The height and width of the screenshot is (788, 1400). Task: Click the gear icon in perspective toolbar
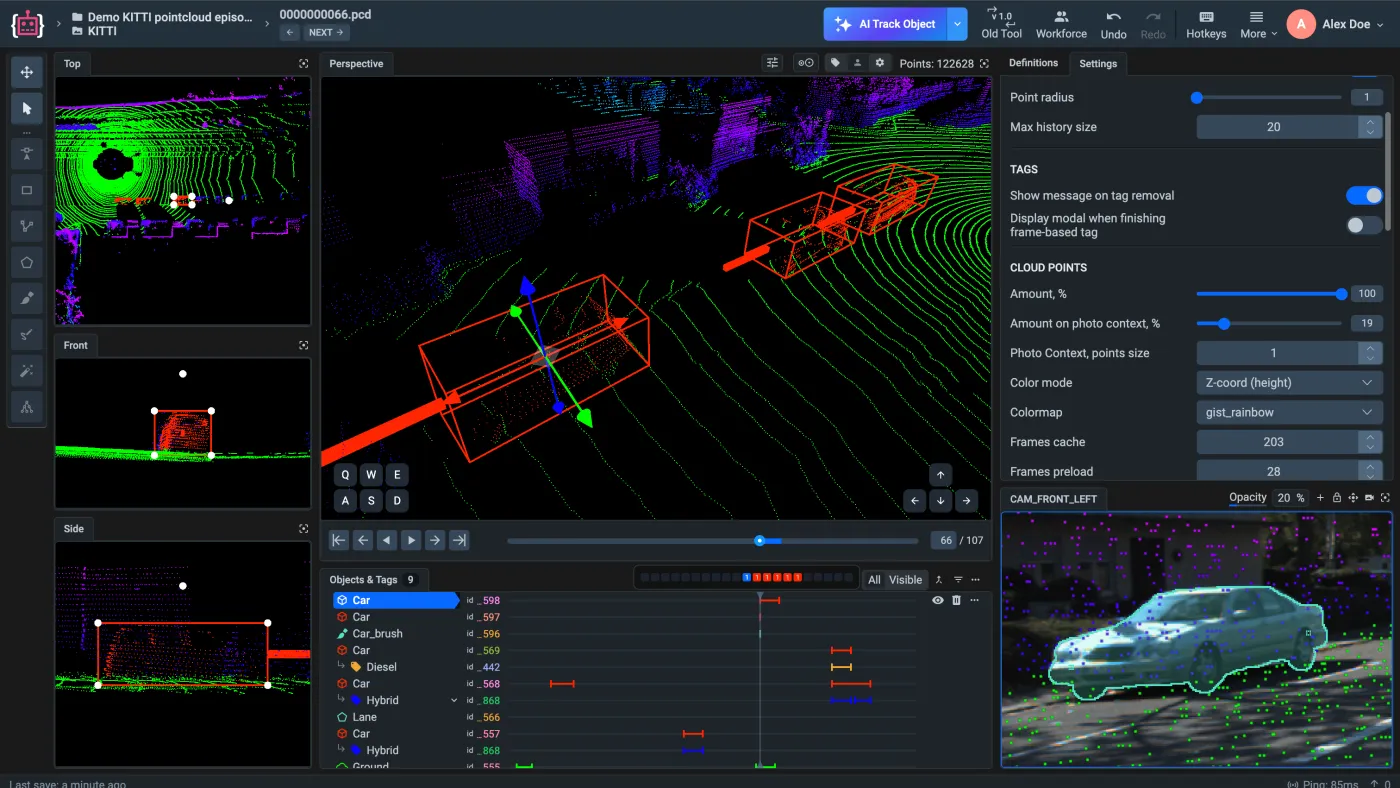[880, 63]
